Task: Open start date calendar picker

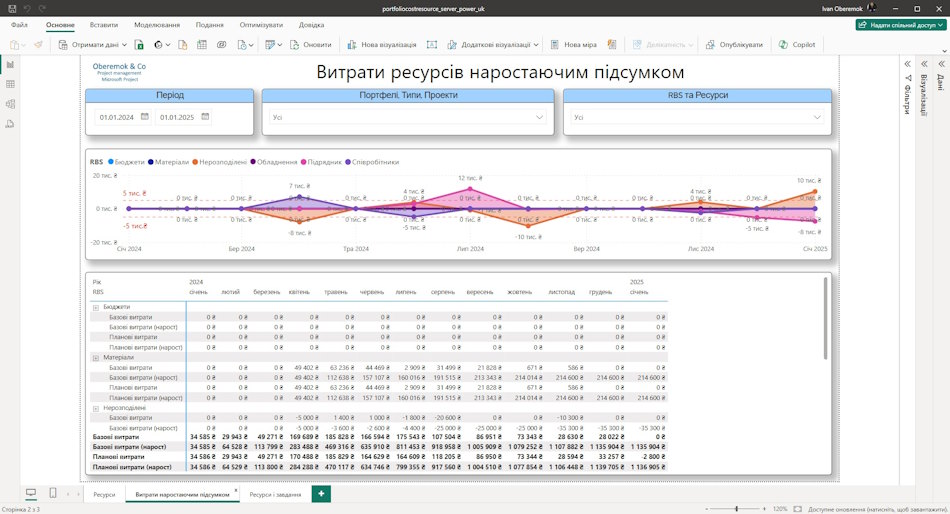Action: point(145,116)
